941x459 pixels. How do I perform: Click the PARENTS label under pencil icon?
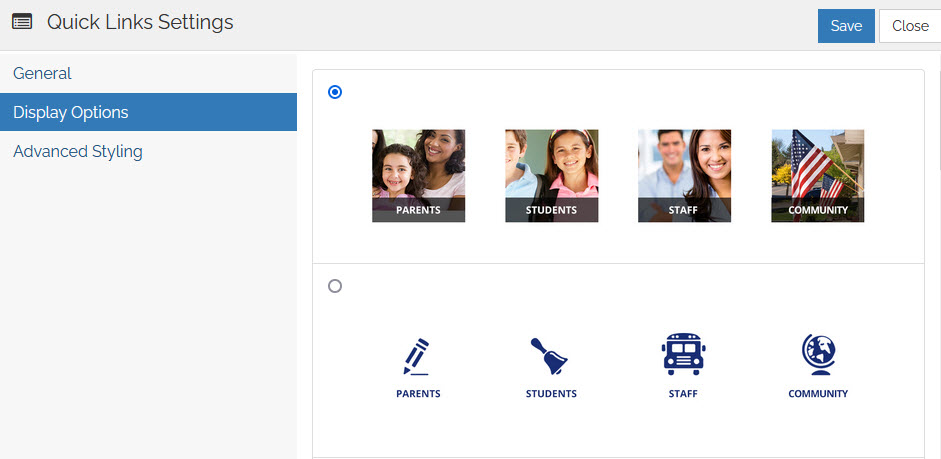pyautogui.click(x=418, y=394)
